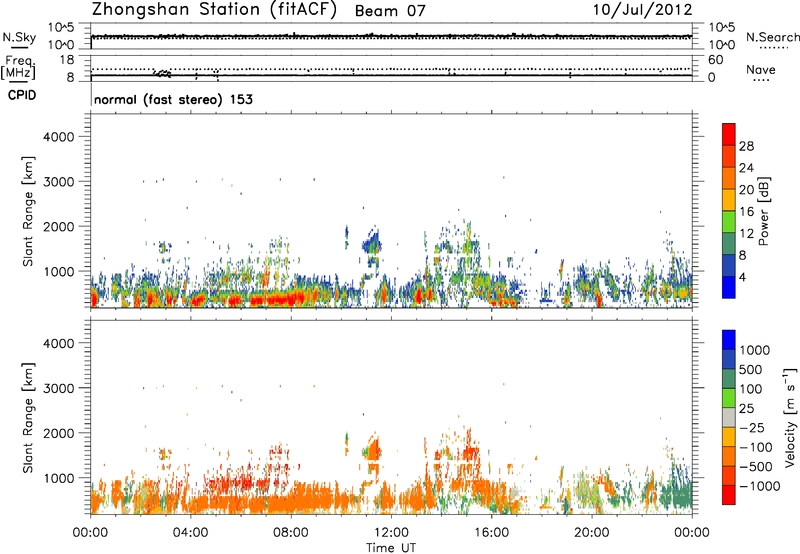Click the '3000' tick of the power panel
This screenshot has height=554, width=800.
point(59,182)
